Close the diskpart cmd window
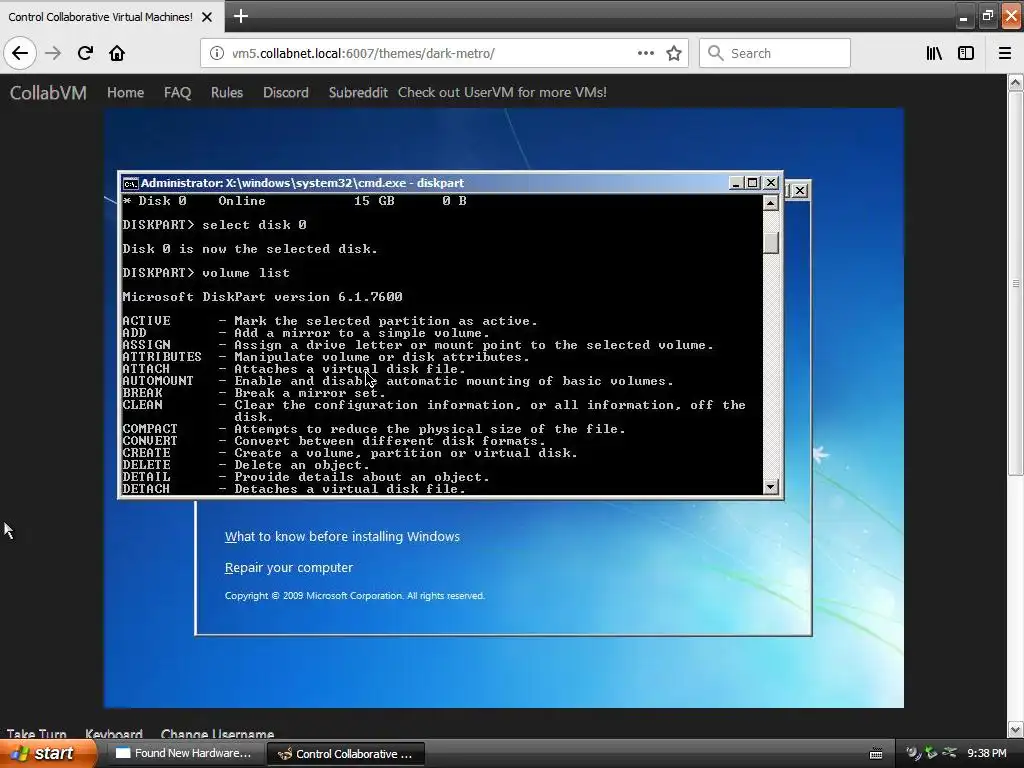The width and height of the screenshot is (1024, 768). [x=771, y=183]
